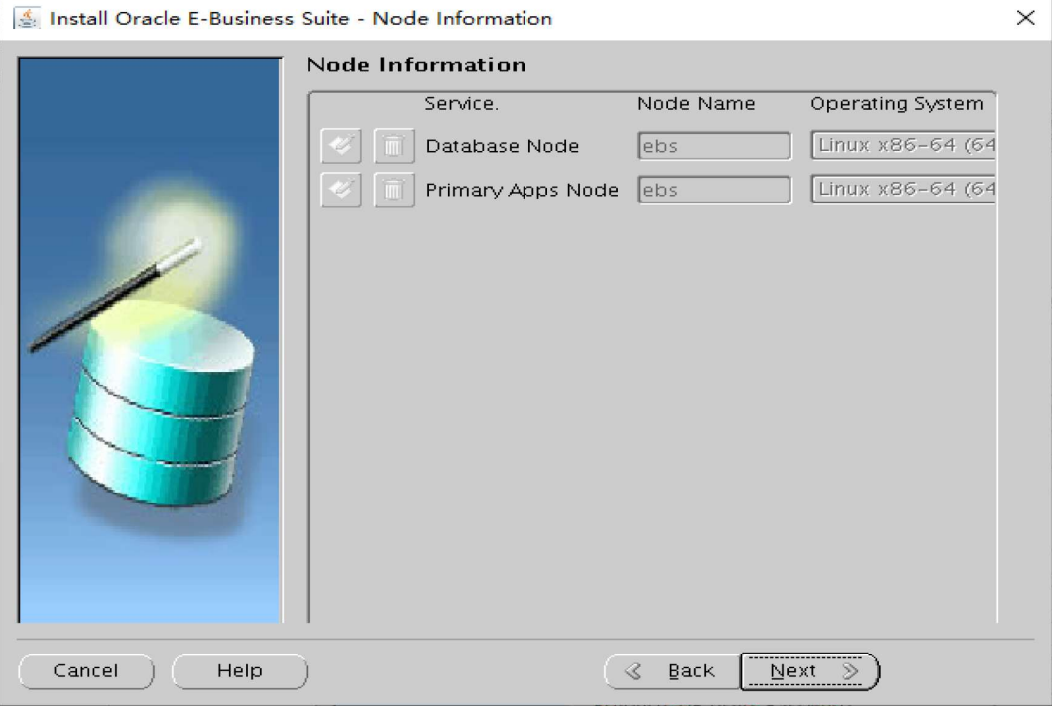
Task: Click the edit icon for Primary Apps Node
Action: click(x=341, y=190)
